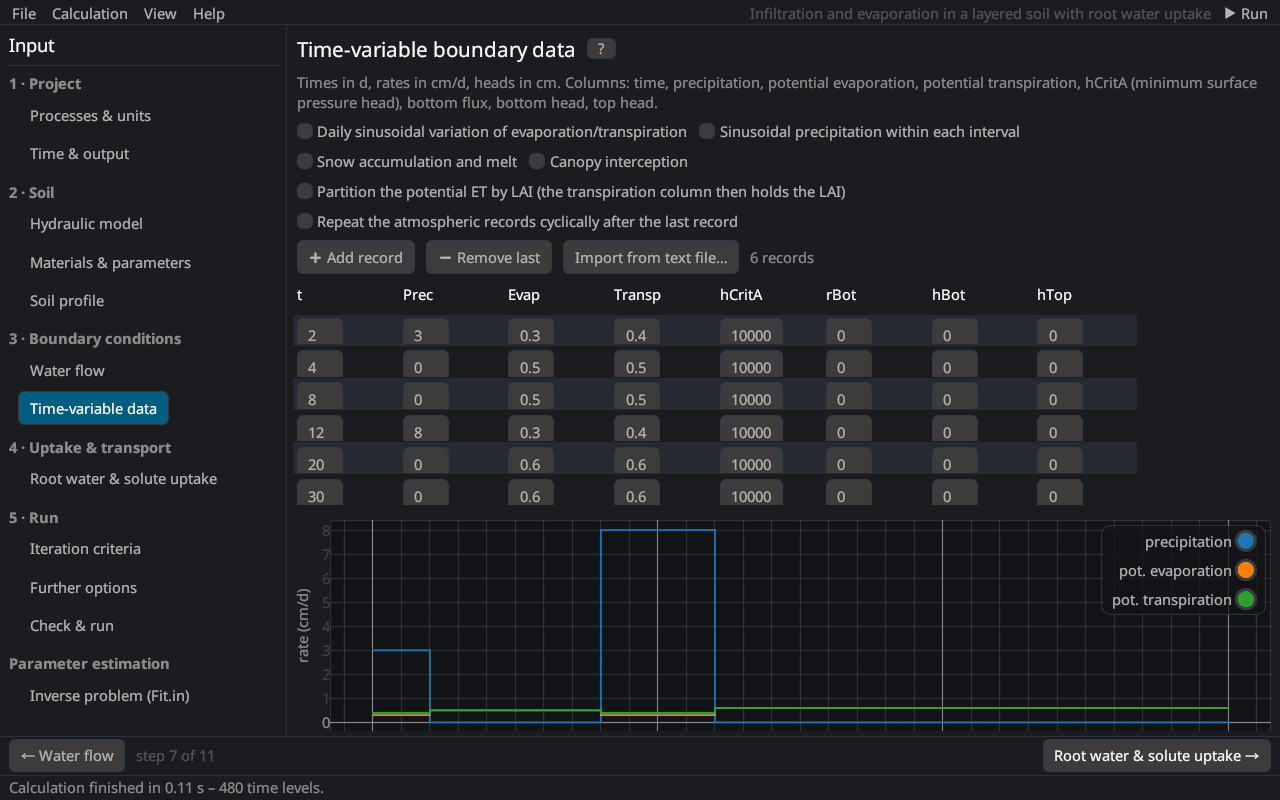Open Inverse problem (Fit.in) in sidebar
Image resolution: width=1280 pixels, height=800 pixels.
click(110, 696)
